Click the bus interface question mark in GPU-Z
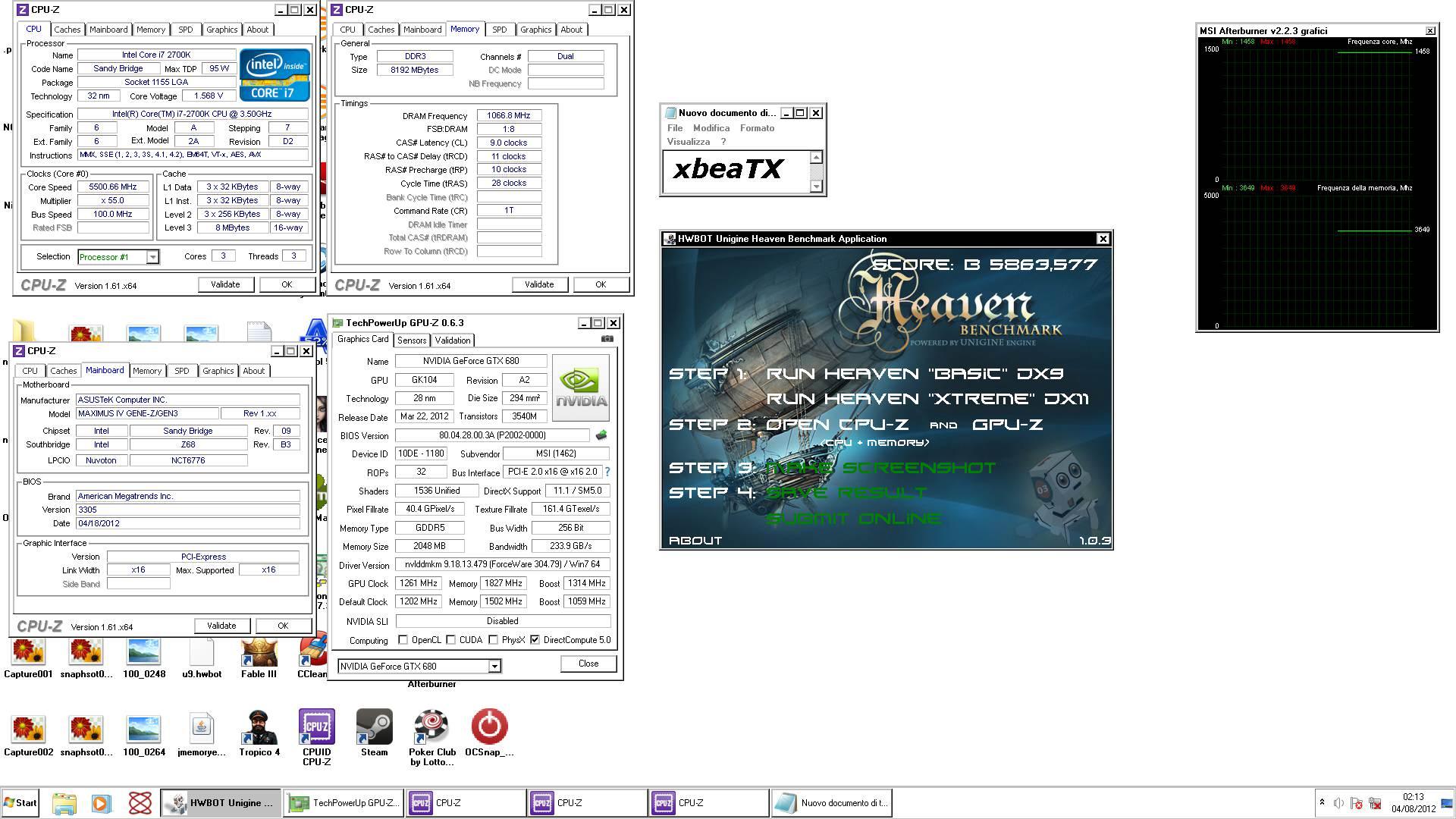1456x819 pixels. point(607,472)
